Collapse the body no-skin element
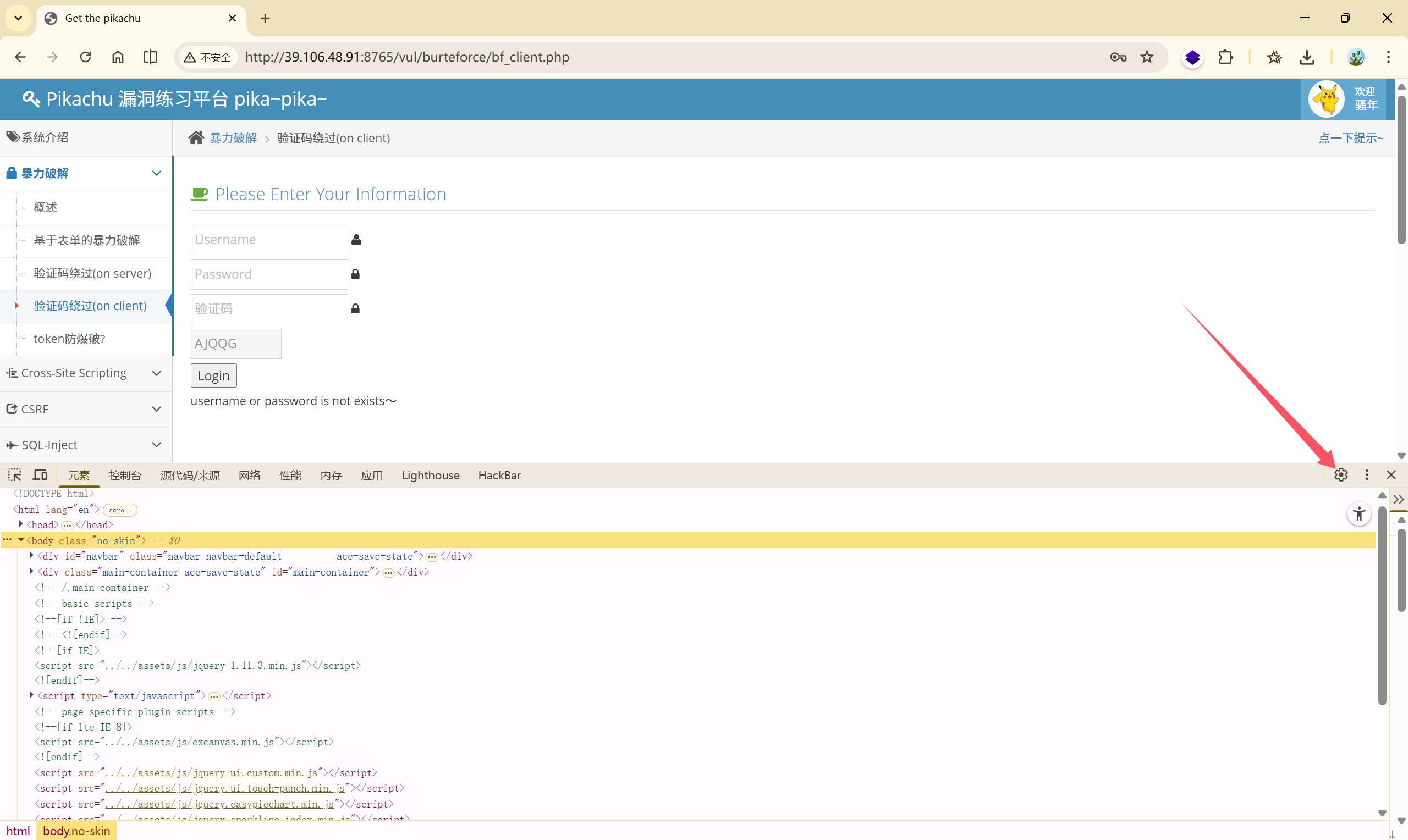The height and width of the screenshot is (840, 1408). click(21, 540)
